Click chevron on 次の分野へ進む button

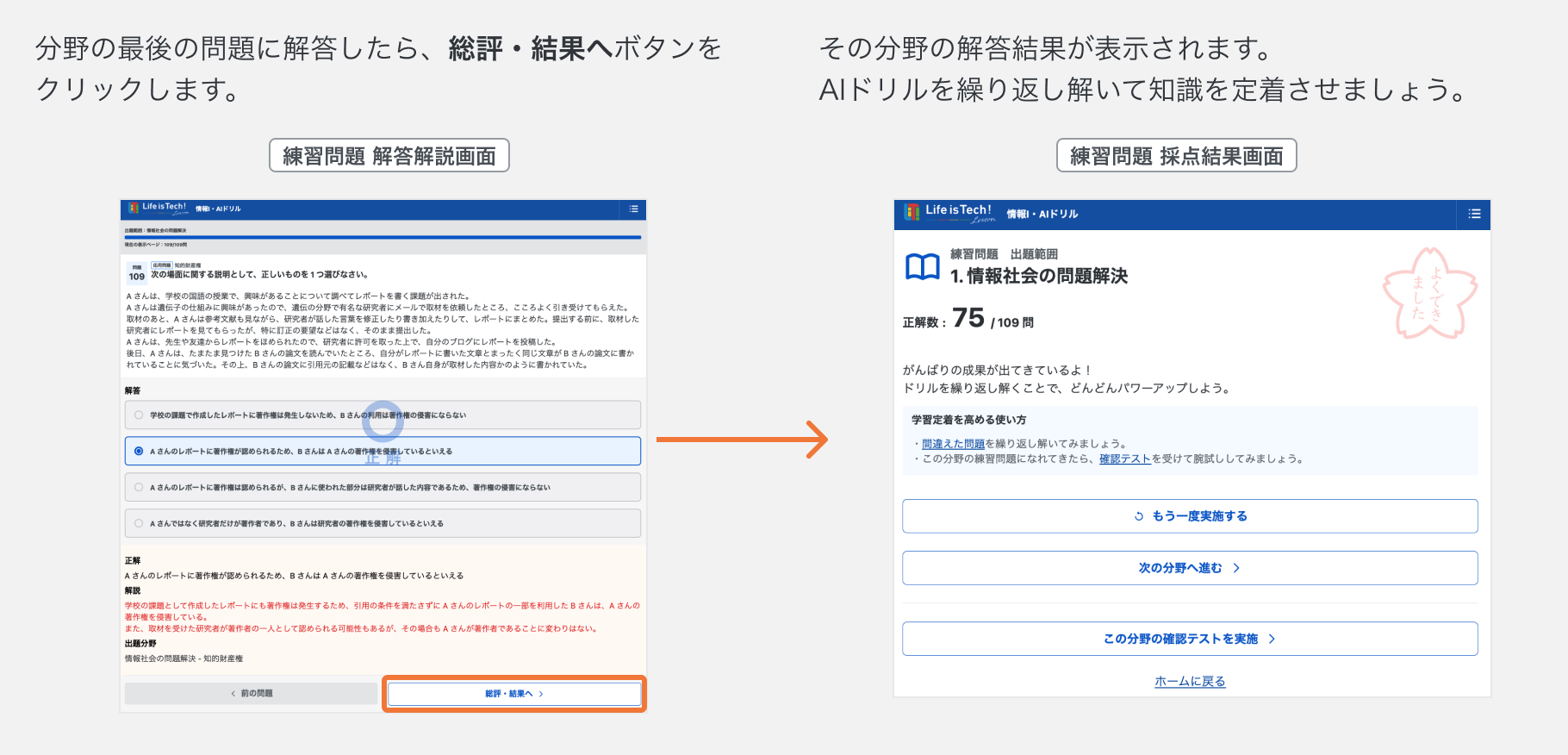coord(1236,568)
